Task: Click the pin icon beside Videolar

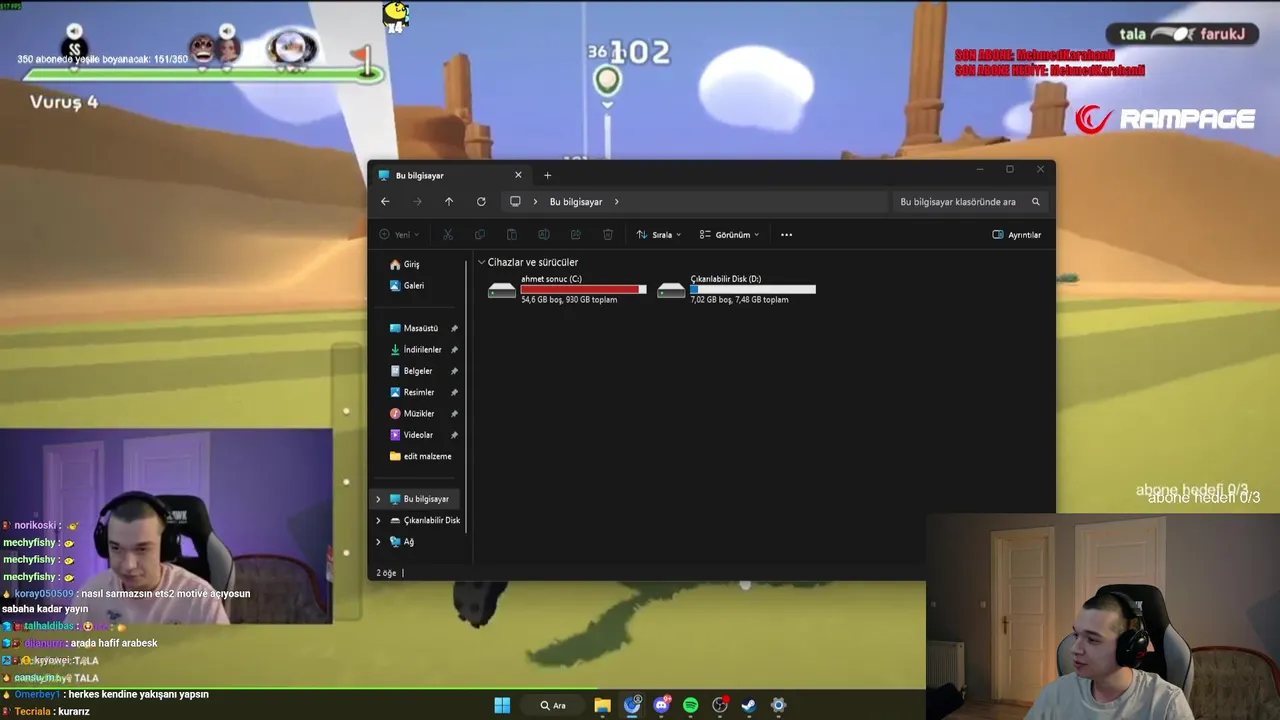Action: pos(454,435)
